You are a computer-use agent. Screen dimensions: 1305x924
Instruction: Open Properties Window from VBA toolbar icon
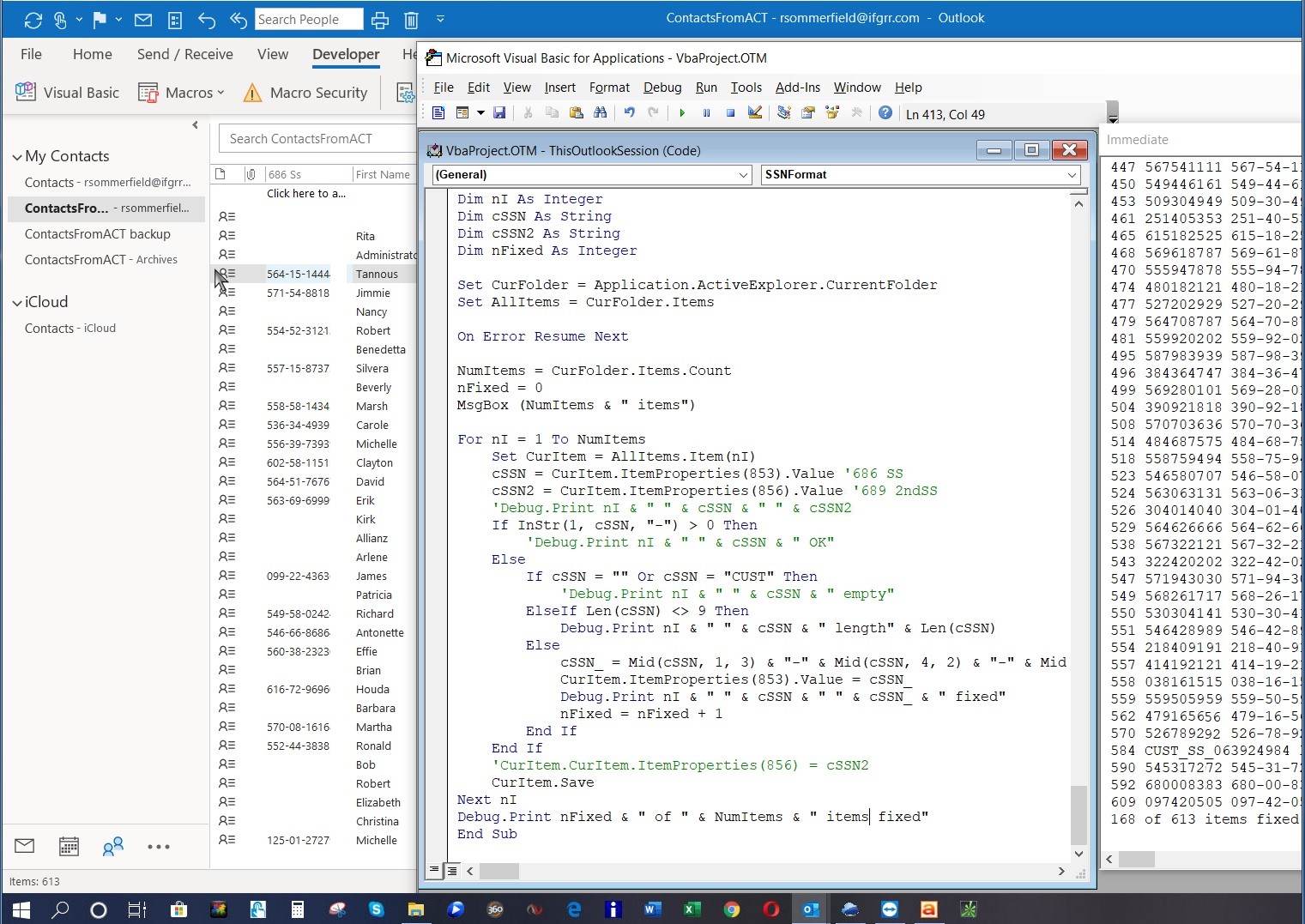[x=807, y=112]
